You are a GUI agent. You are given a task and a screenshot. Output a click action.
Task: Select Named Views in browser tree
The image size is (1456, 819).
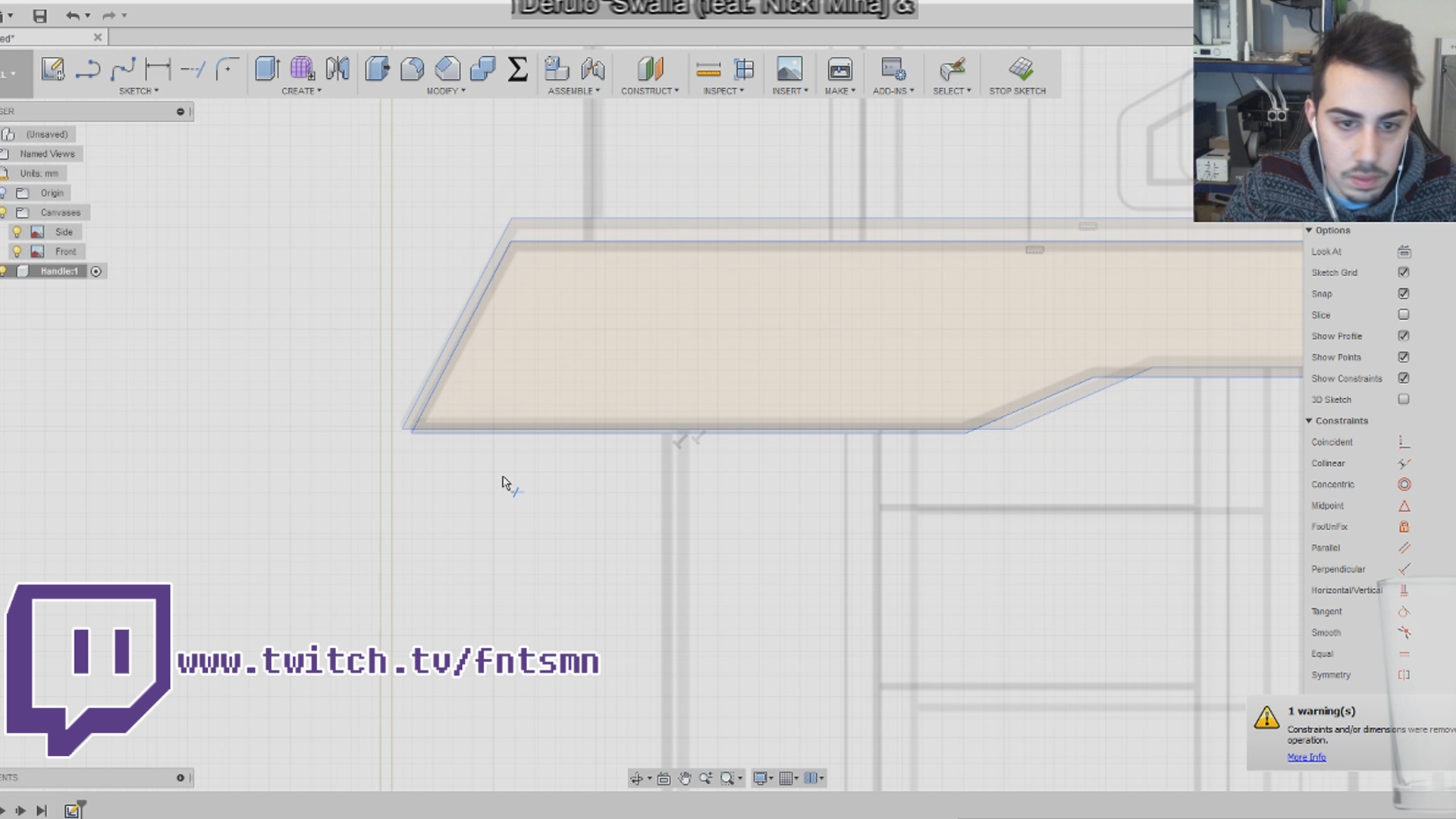(x=47, y=154)
